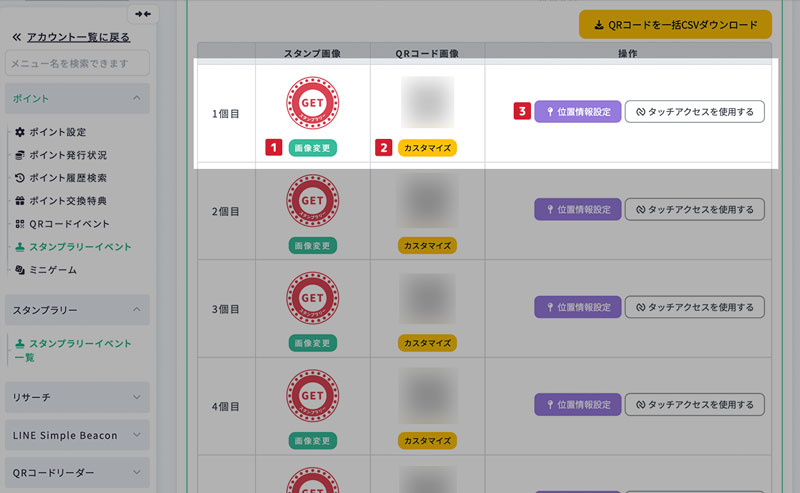Click the menu name search field
The height and width of the screenshot is (493, 800).
[77, 64]
